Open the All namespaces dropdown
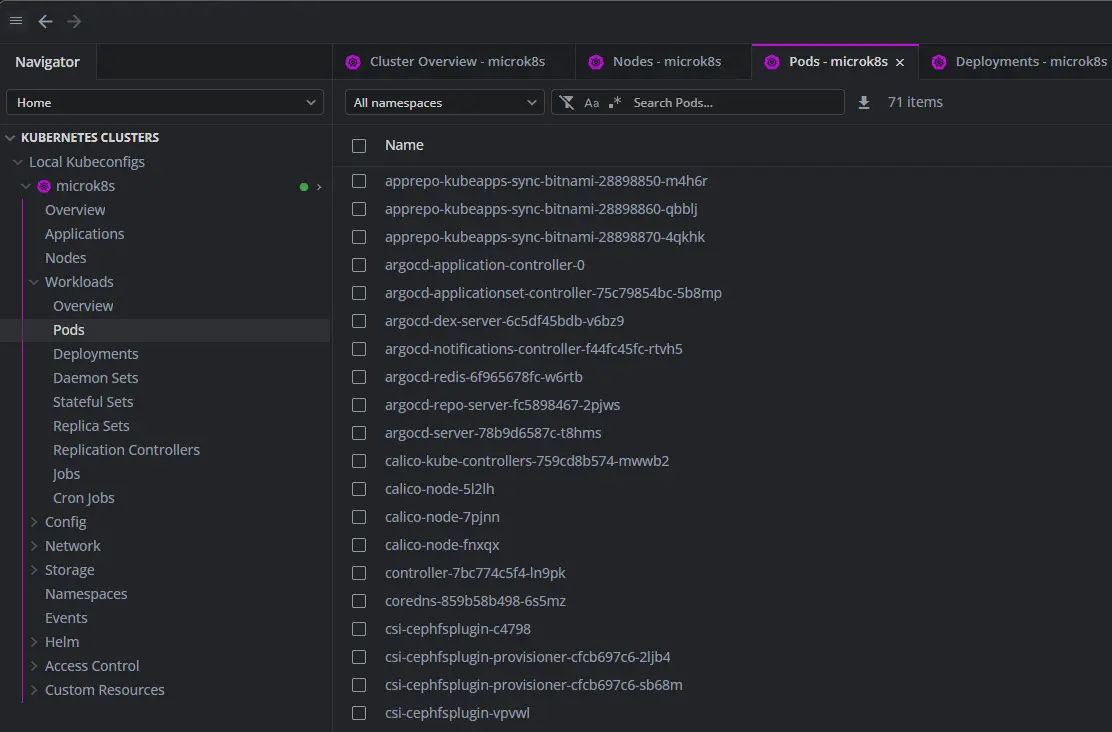1112x732 pixels. coord(445,102)
